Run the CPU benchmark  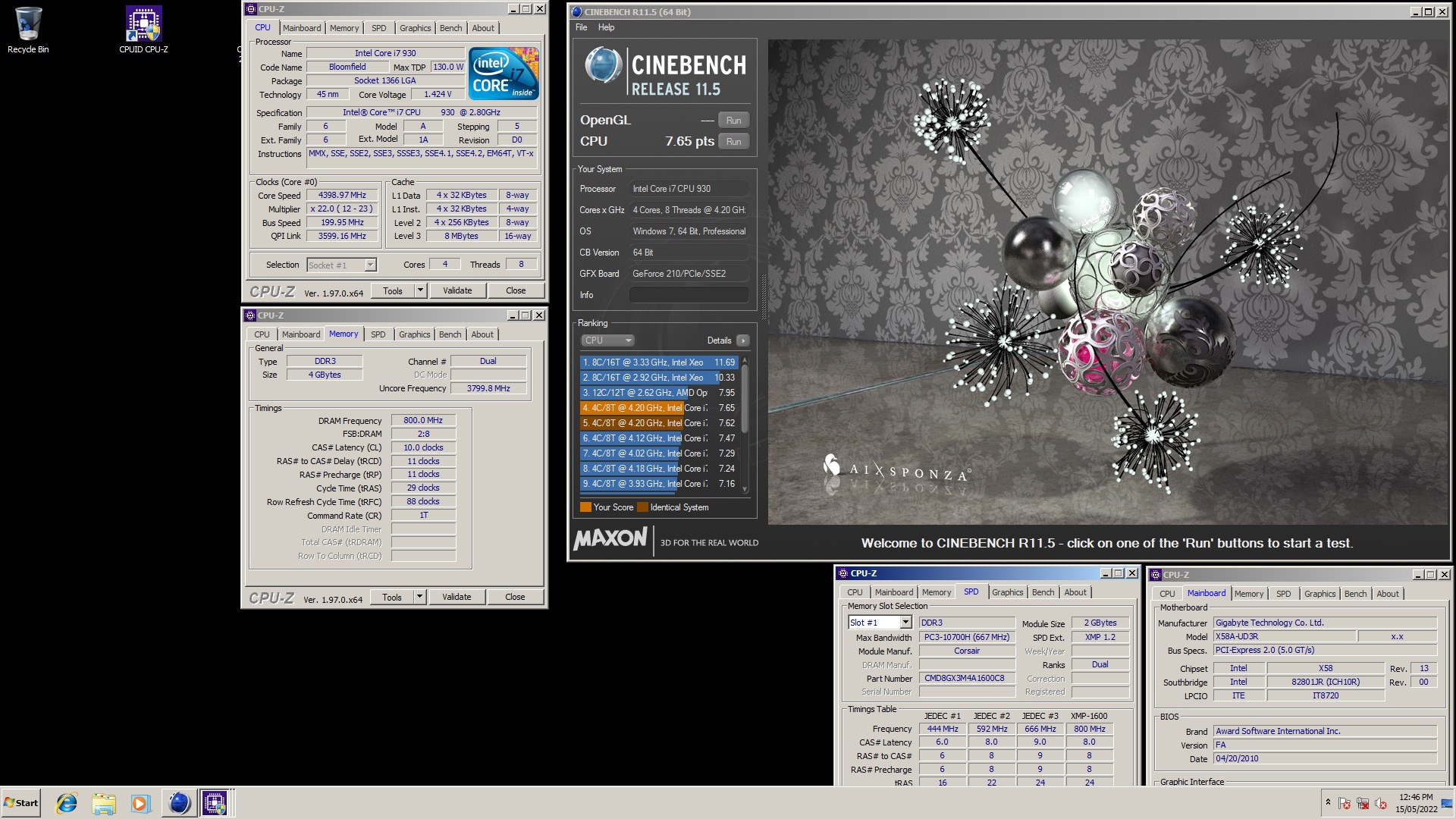point(734,141)
